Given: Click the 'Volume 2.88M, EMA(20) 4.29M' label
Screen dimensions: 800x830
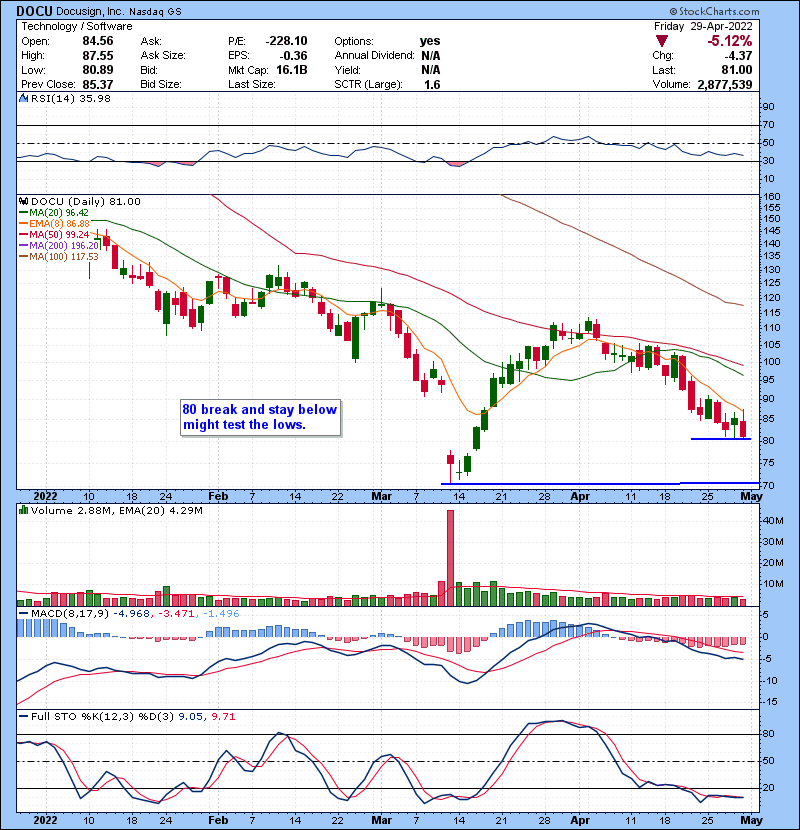Looking at the screenshot, I should tap(116, 511).
